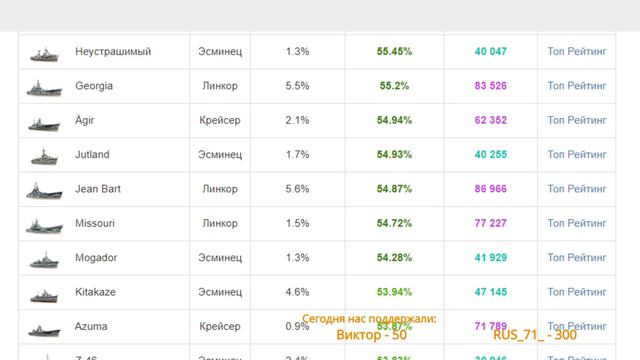Viewport: 640px width, 360px height.
Task: Click damage value 83 526
Action: pos(491,86)
